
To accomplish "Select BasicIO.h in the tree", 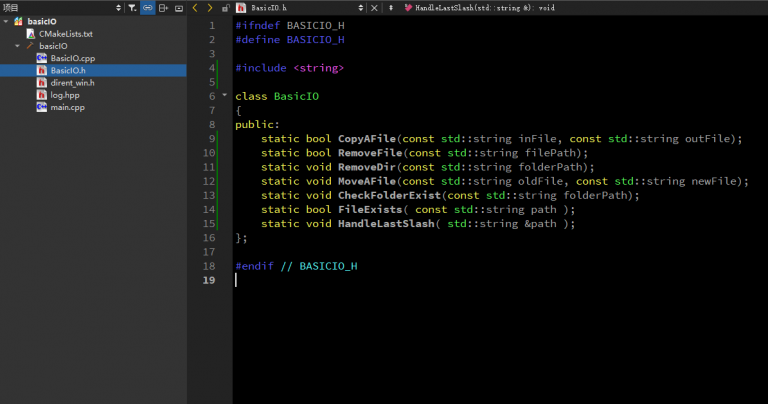I will click(x=68, y=70).
